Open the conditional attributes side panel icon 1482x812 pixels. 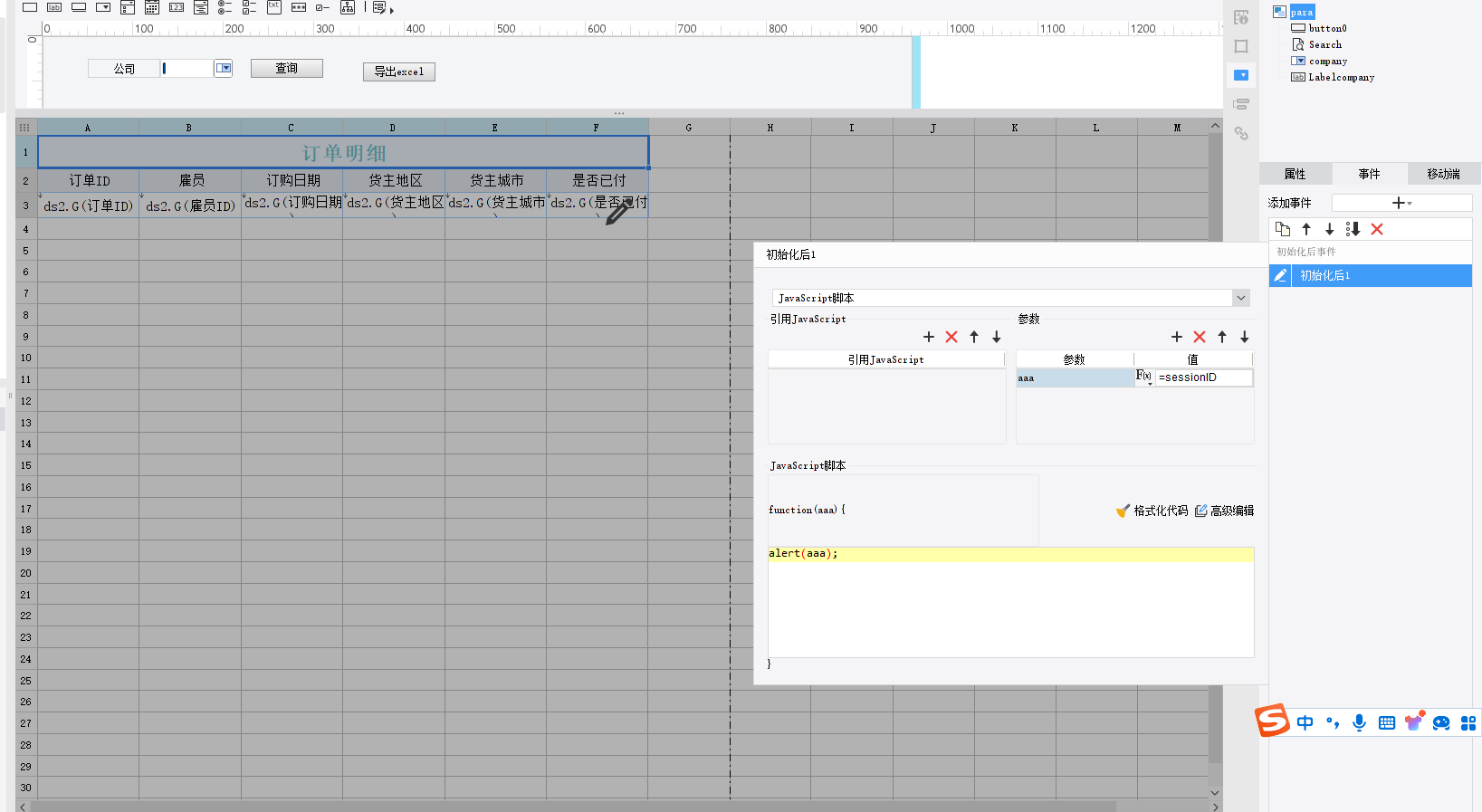[x=1241, y=104]
